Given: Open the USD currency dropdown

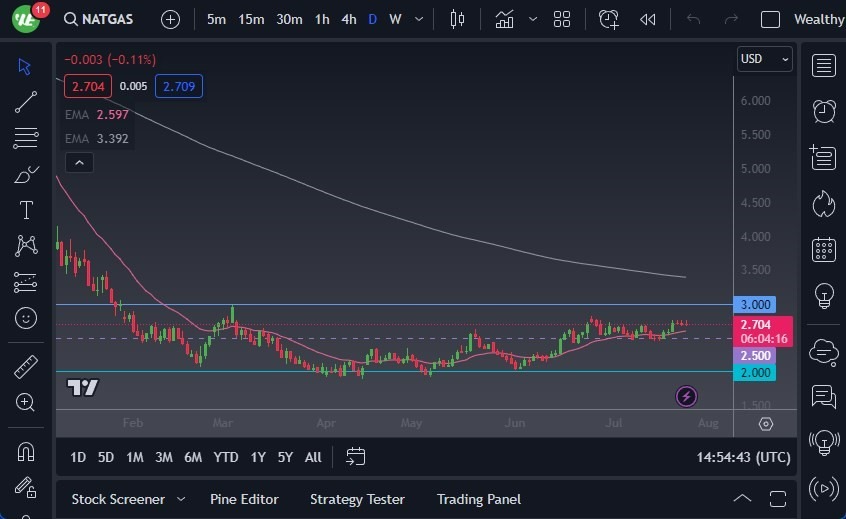Looking at the screenshot, I should click(764, 59).
